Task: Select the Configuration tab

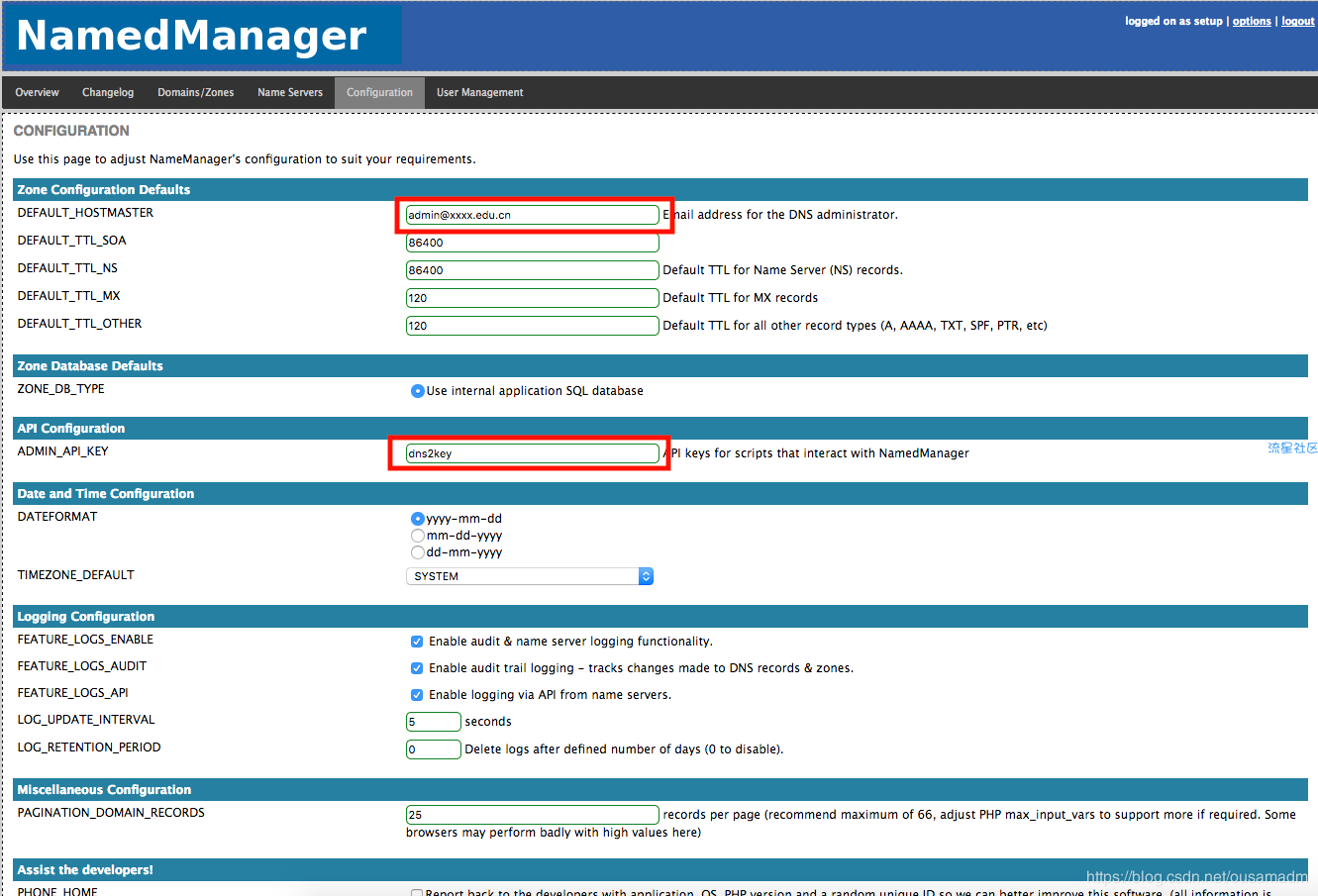Action: (379, 93)
